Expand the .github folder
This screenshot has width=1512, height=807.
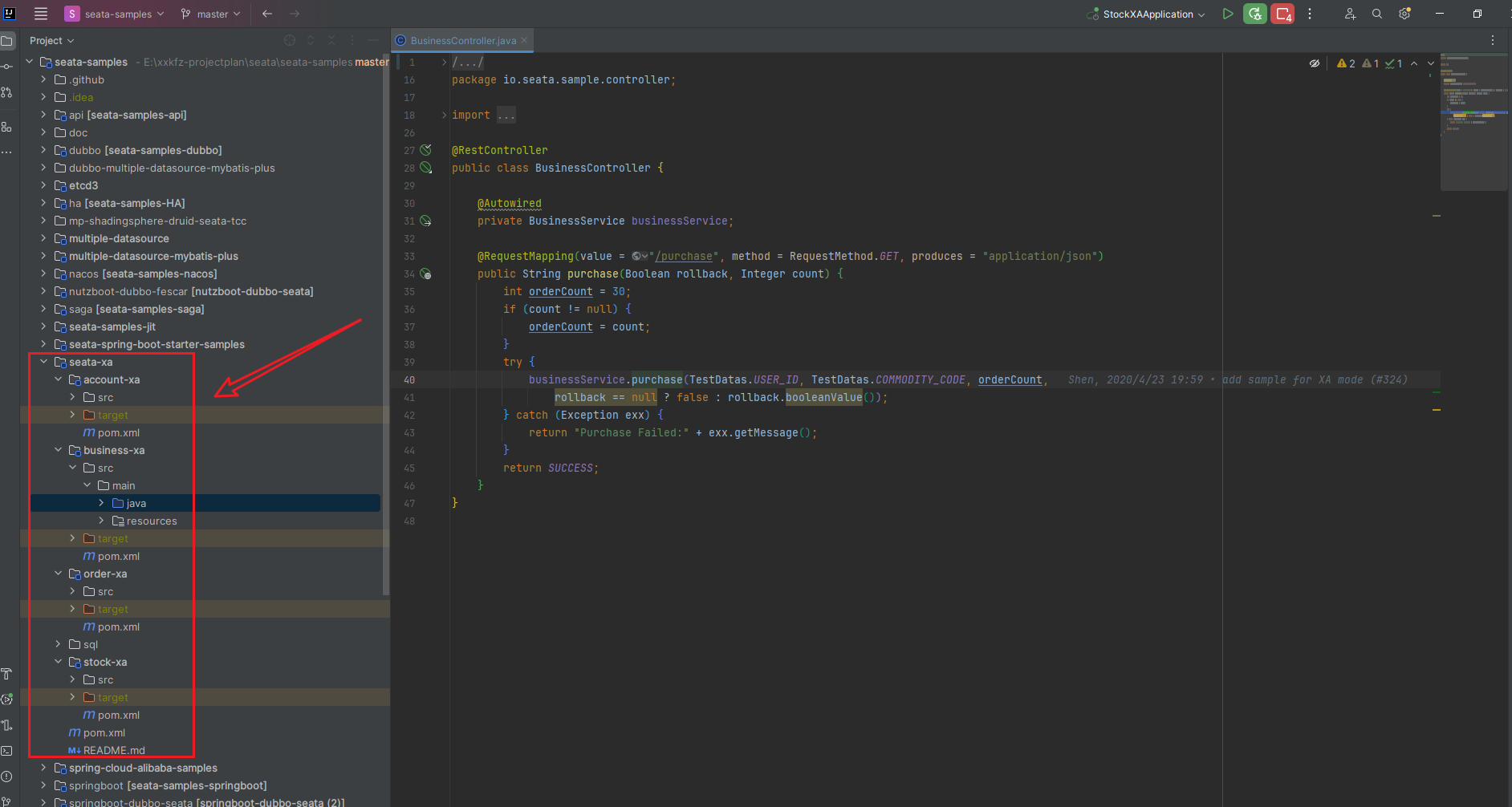point(43,79)
